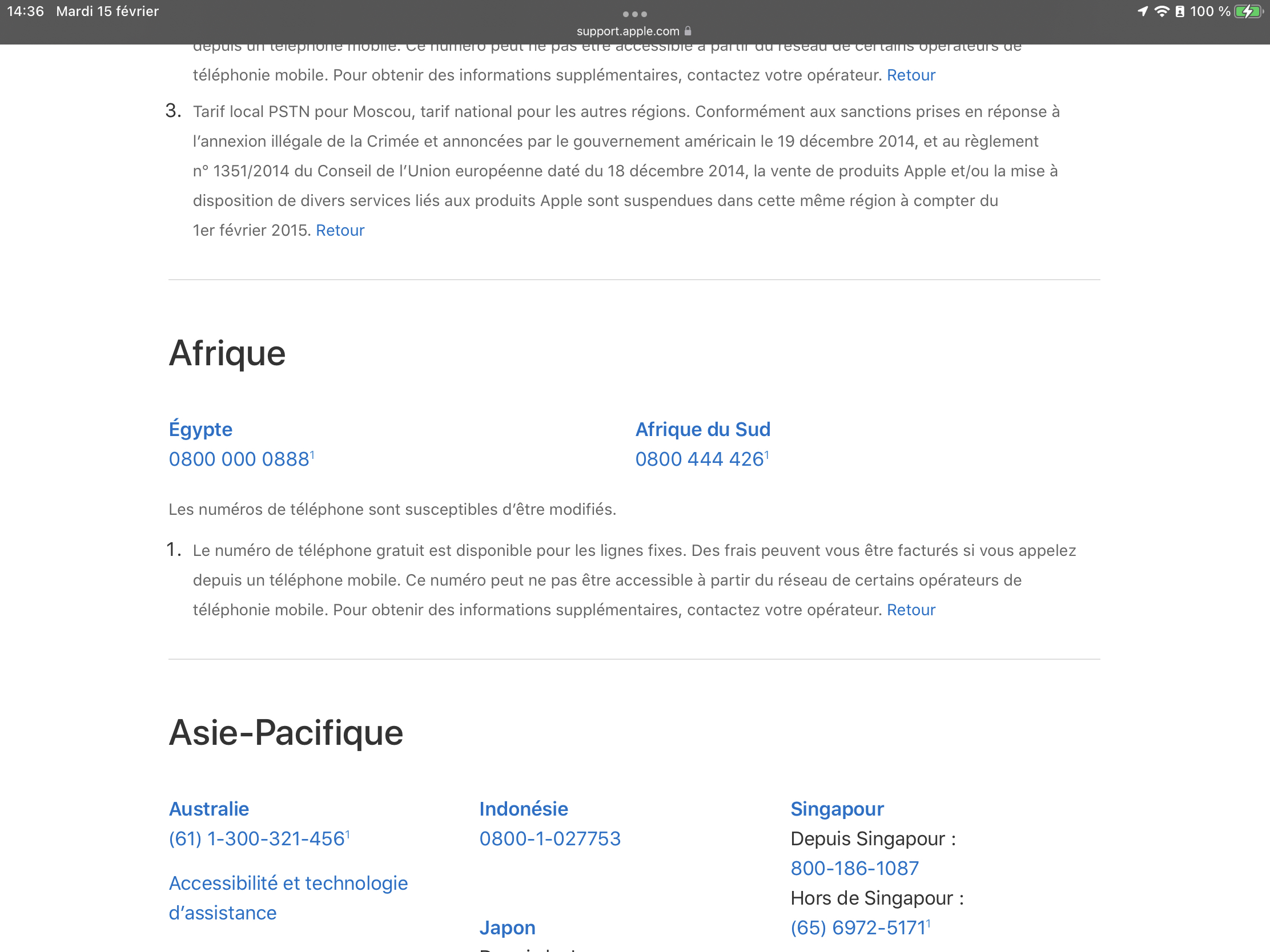
Task: Tap the support.apple.com address field
Action: click(x=628, y=31)
